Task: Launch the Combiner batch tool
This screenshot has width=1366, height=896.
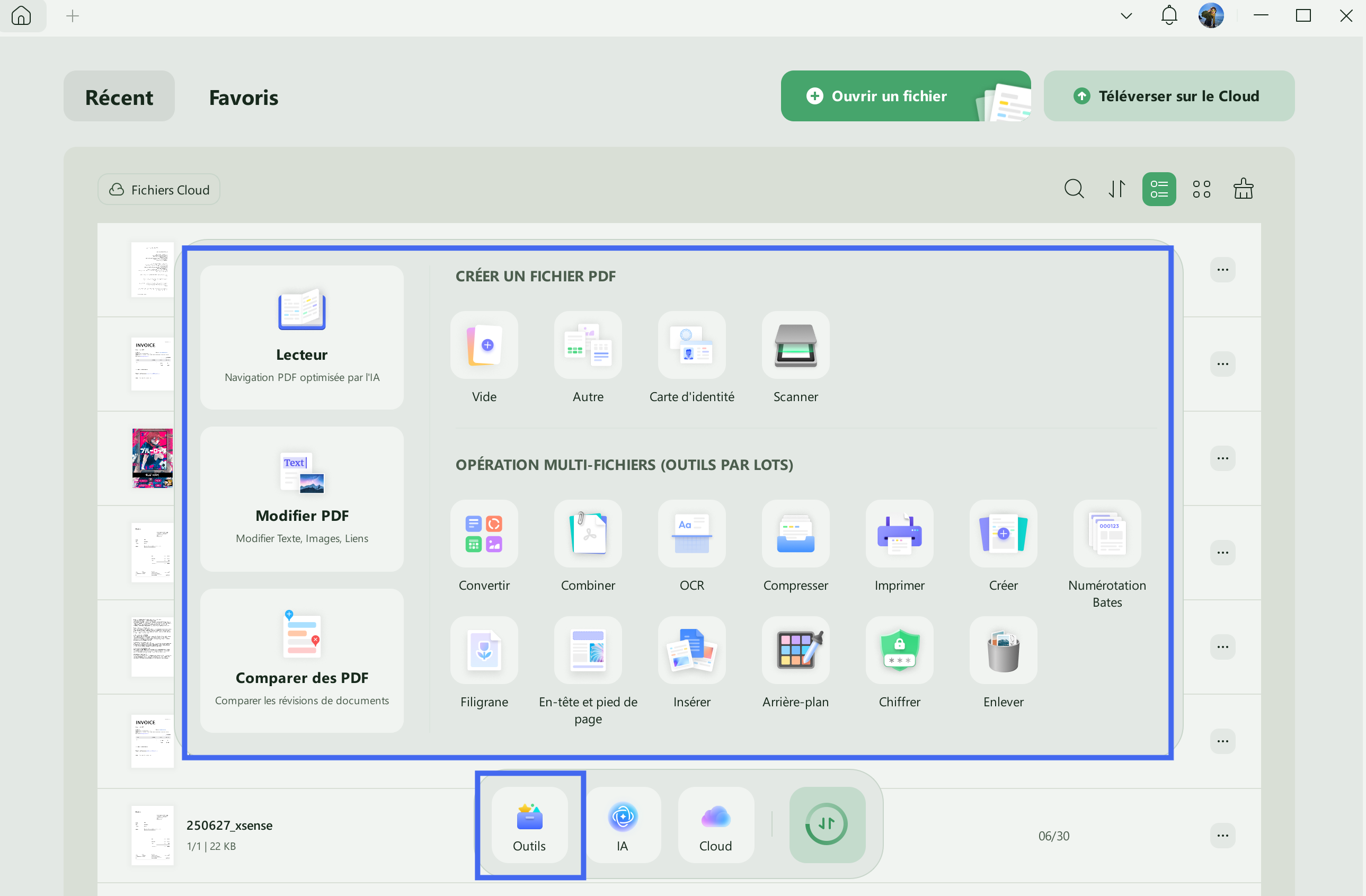Action: click(x=588, y=534)
